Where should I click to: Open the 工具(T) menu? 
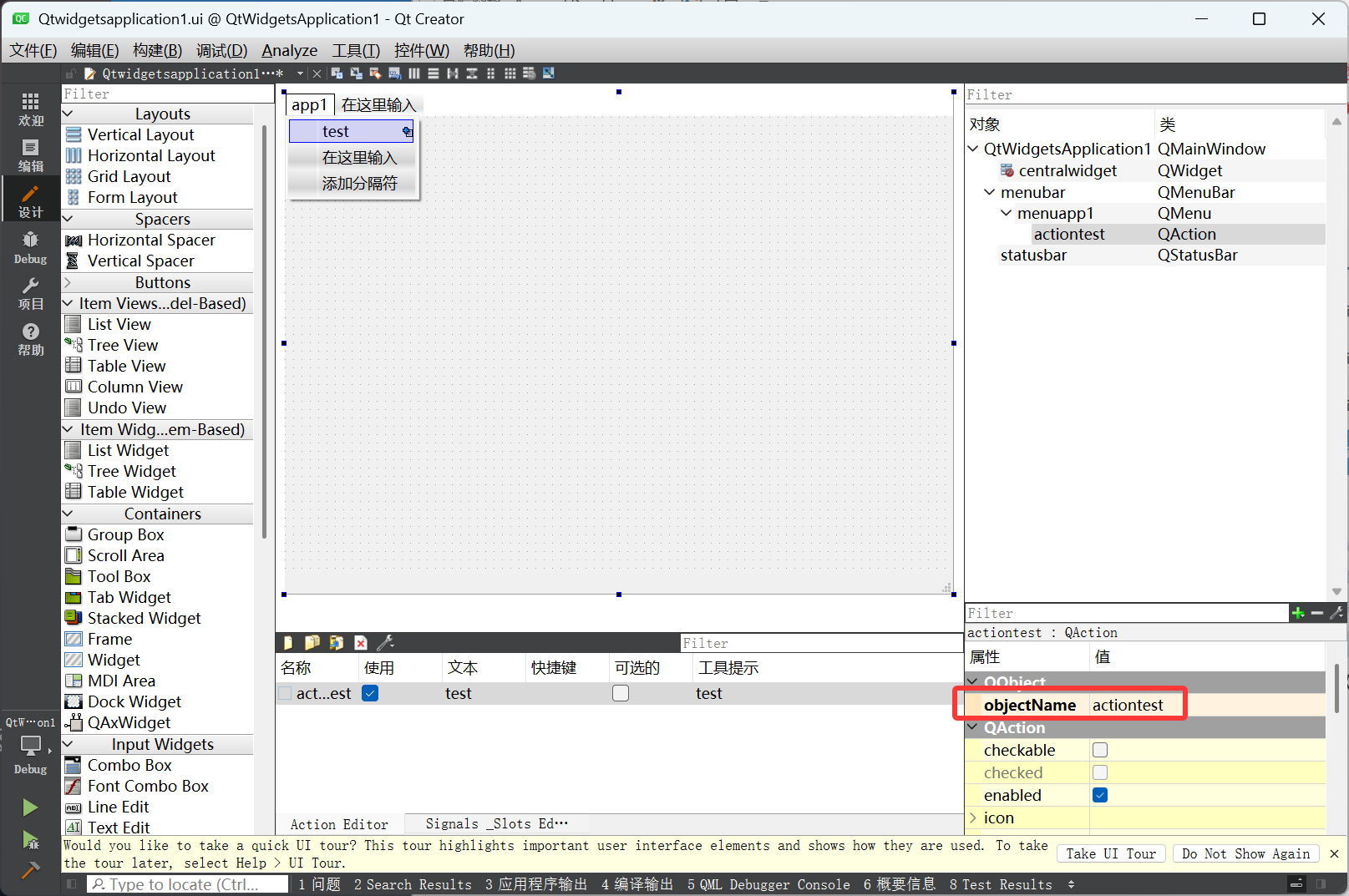357,50
